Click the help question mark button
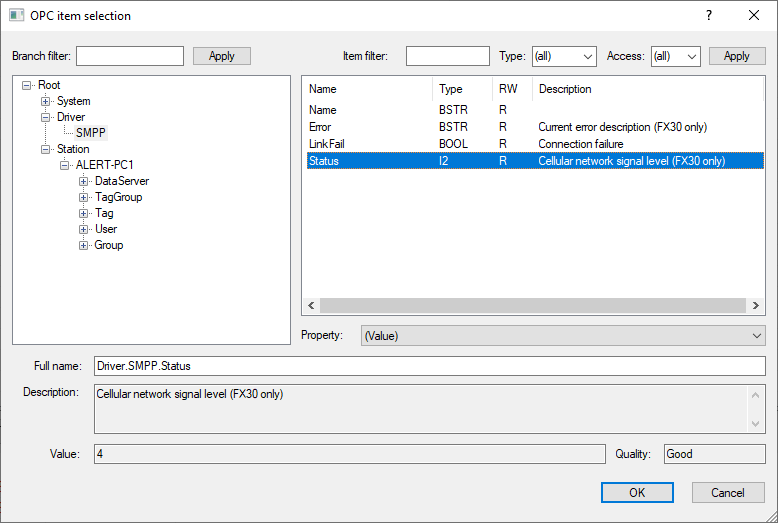 point(709,16)
